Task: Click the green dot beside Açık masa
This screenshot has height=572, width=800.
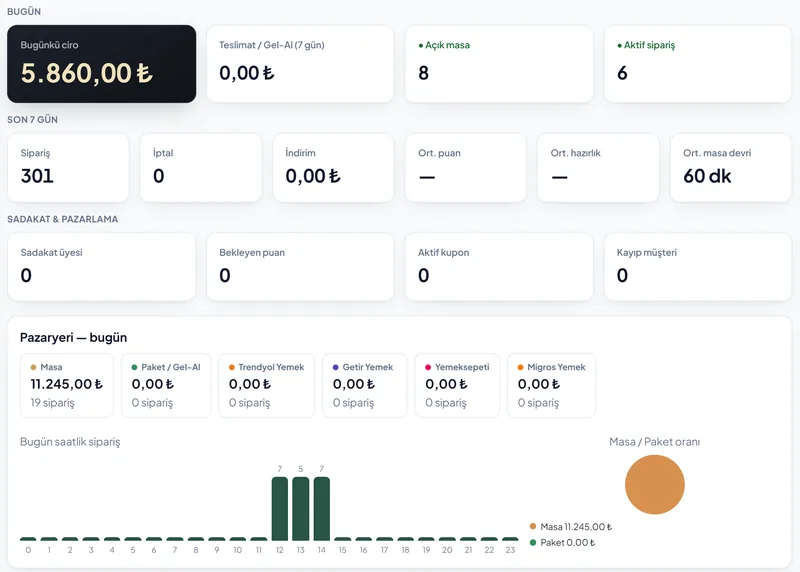Action: pos(420,45)
